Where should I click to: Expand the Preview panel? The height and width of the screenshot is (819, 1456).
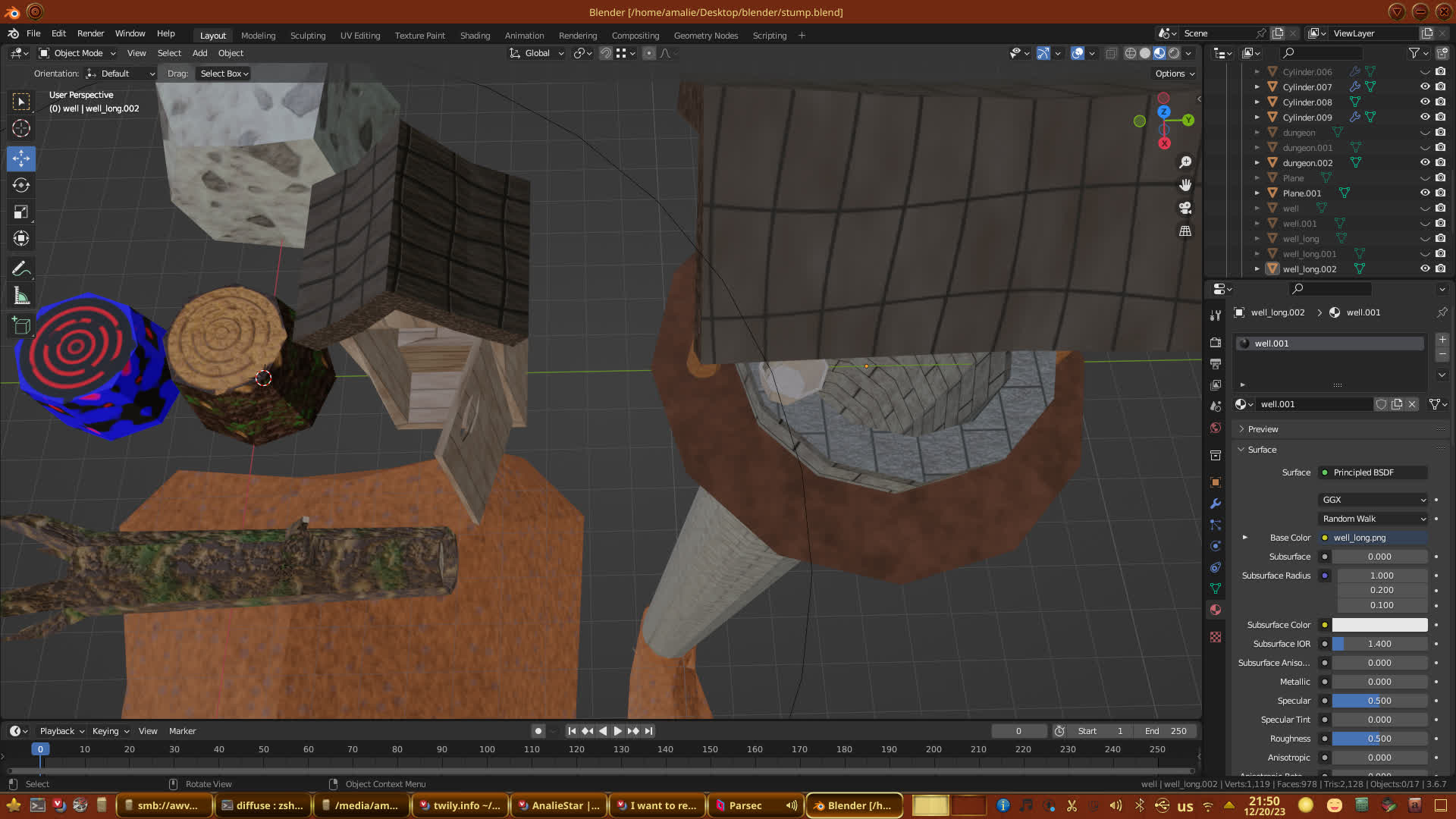(x=1263, y=429)
